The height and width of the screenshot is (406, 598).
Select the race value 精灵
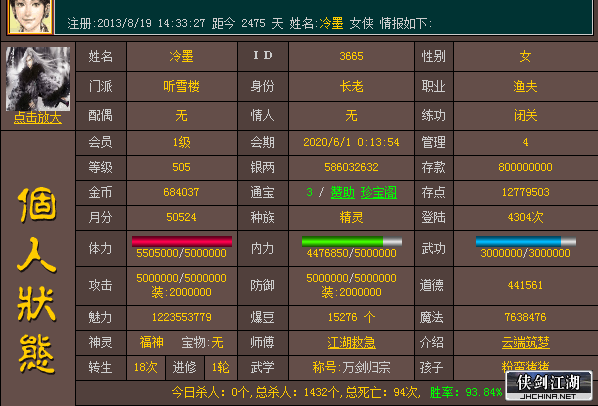pyautogui.click(x=351, y=217)
